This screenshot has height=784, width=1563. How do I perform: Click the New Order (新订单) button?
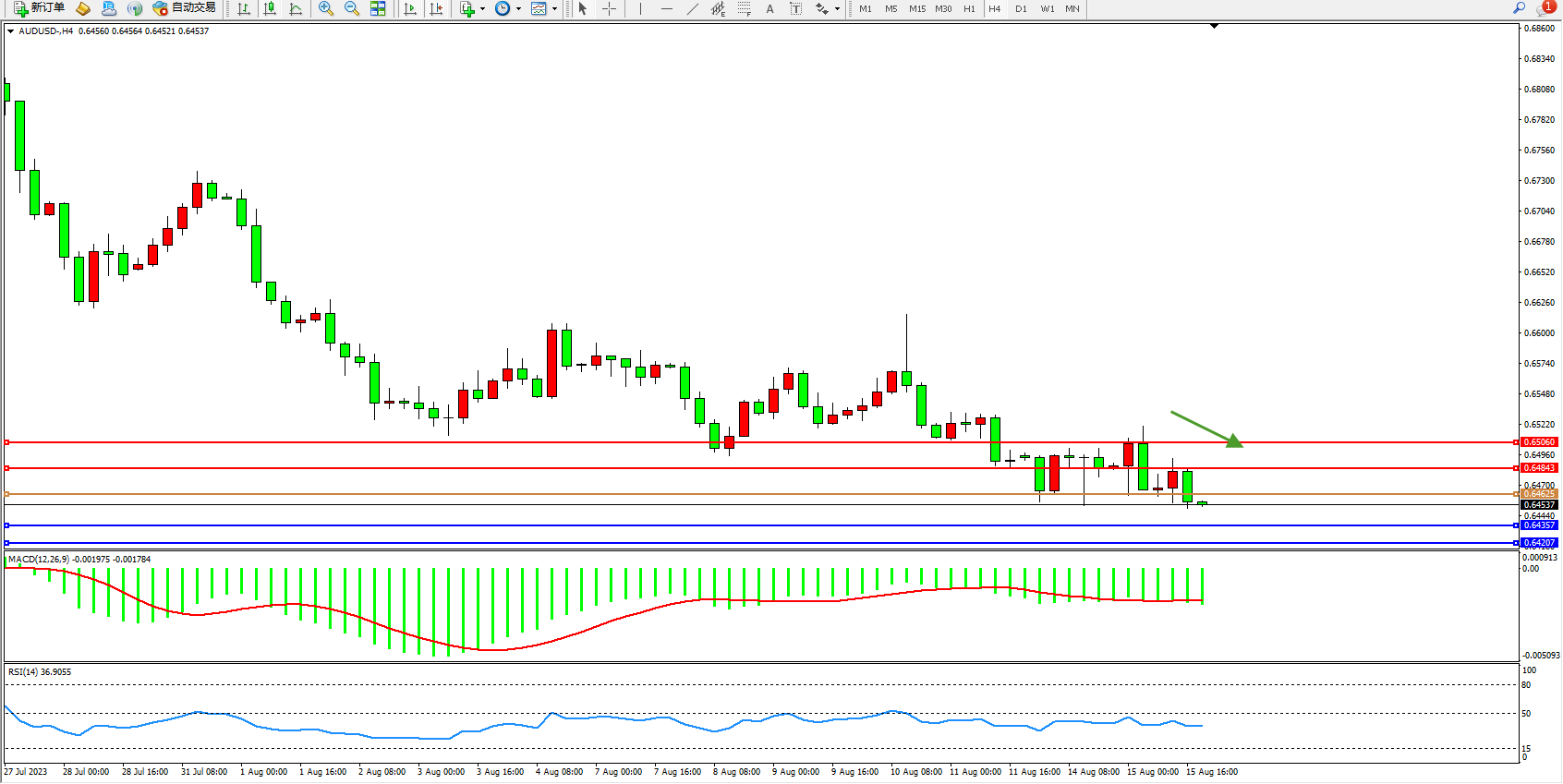click(x=39, y=8)
